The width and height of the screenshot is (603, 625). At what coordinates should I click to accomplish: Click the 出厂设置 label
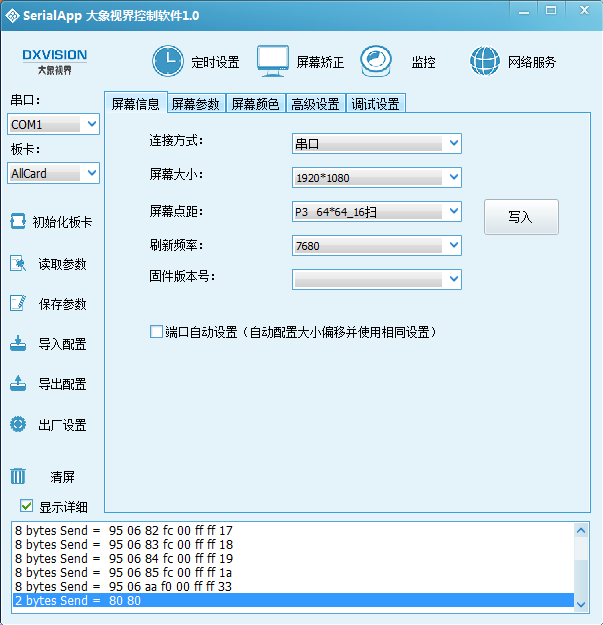pos(63,425)
